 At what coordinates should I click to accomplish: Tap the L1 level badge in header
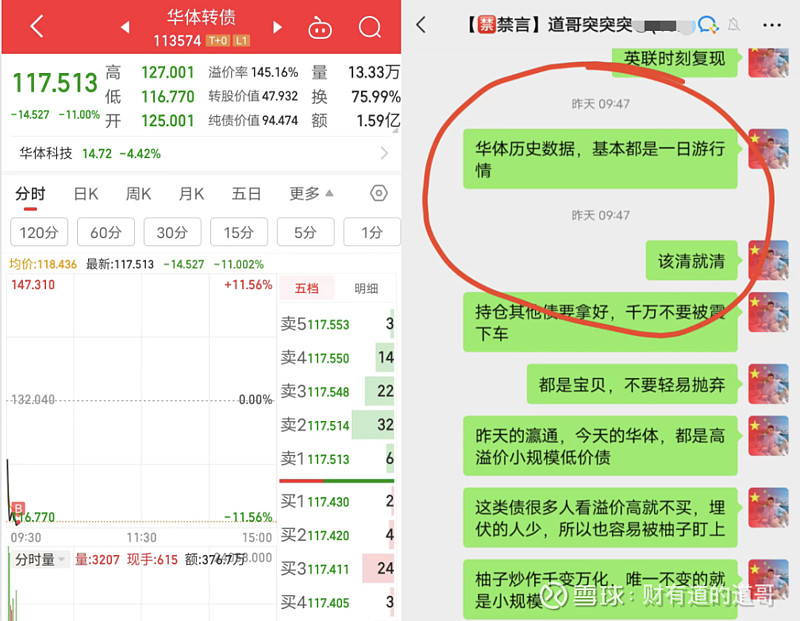[x=241, y=40]
